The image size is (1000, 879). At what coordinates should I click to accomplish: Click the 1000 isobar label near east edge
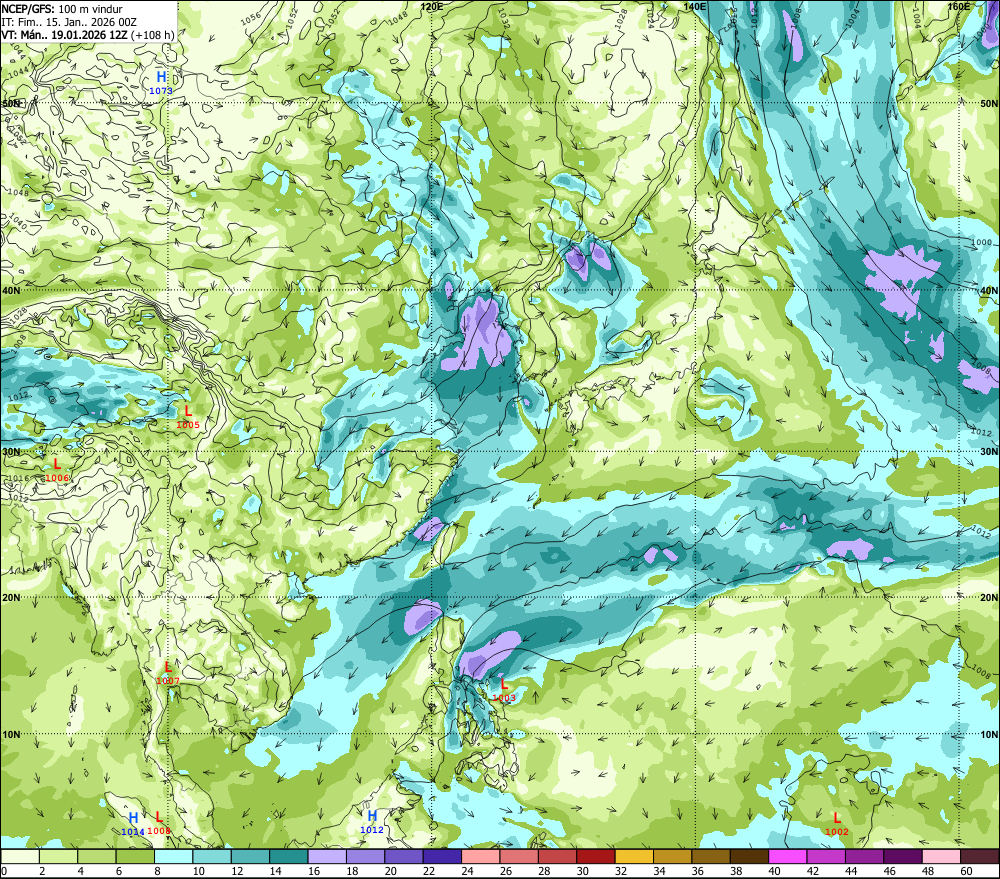[x=982, y=242]
